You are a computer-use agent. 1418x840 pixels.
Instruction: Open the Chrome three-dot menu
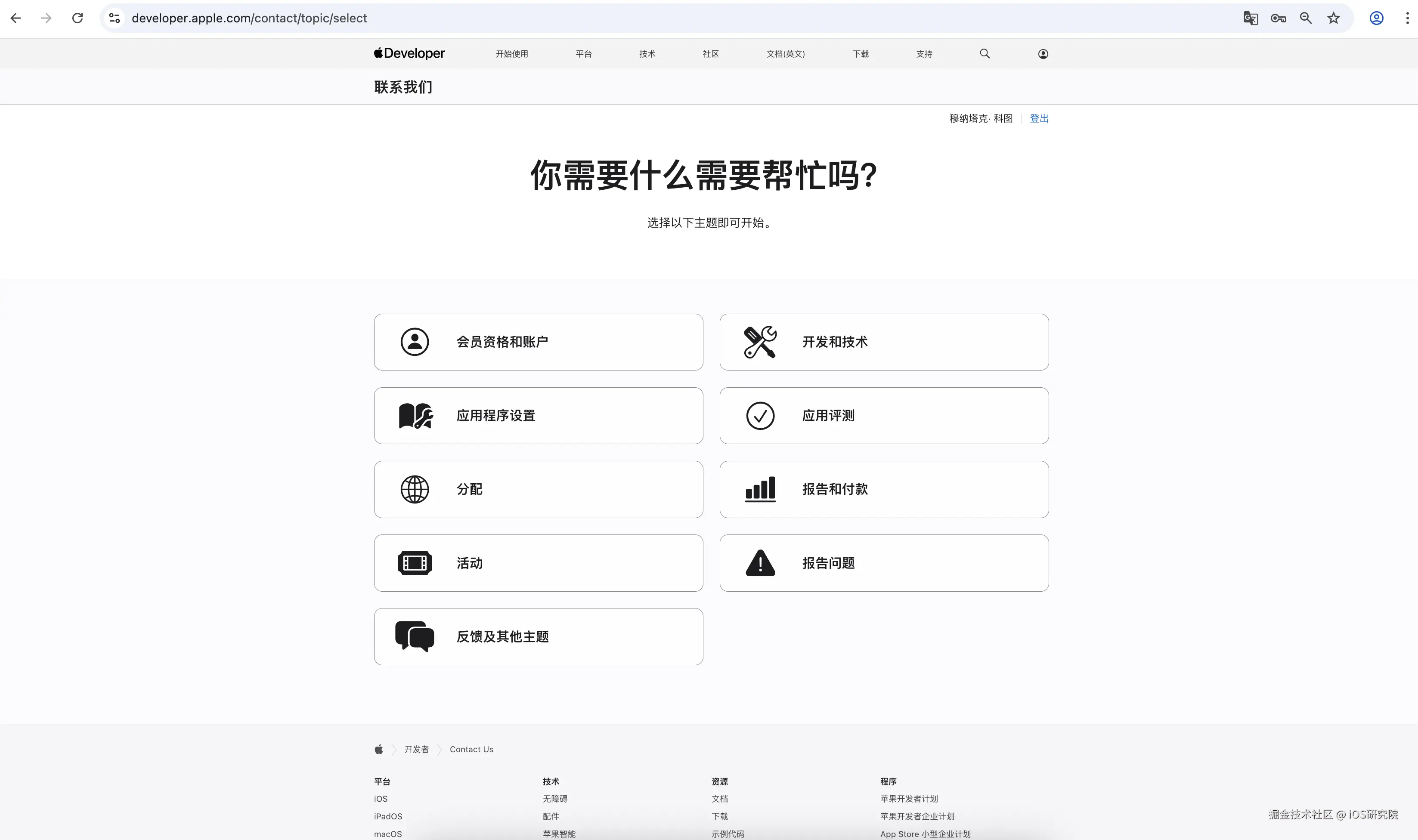(1407, 18)
